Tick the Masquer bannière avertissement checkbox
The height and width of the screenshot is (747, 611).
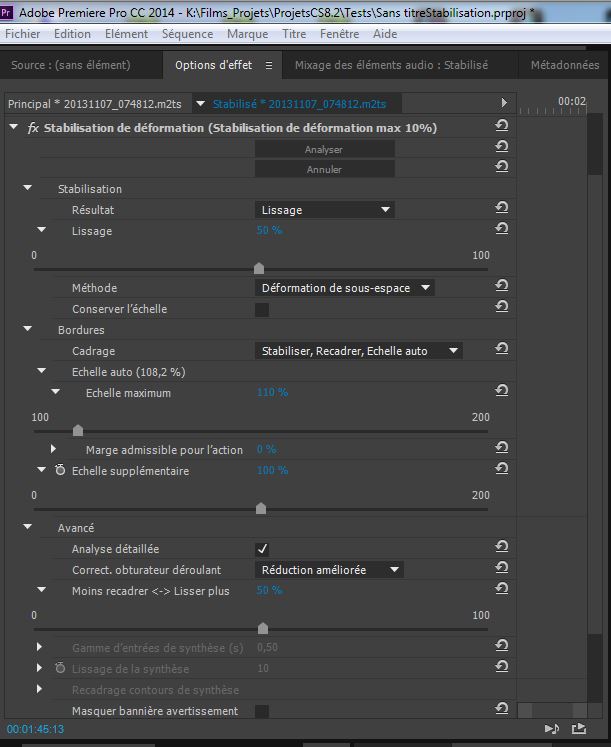coord(262,711)
